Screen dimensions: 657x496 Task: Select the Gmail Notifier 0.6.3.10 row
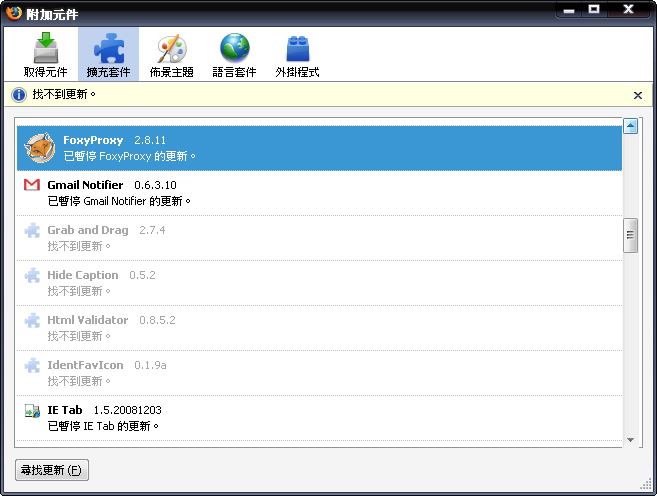click(319, 193)
